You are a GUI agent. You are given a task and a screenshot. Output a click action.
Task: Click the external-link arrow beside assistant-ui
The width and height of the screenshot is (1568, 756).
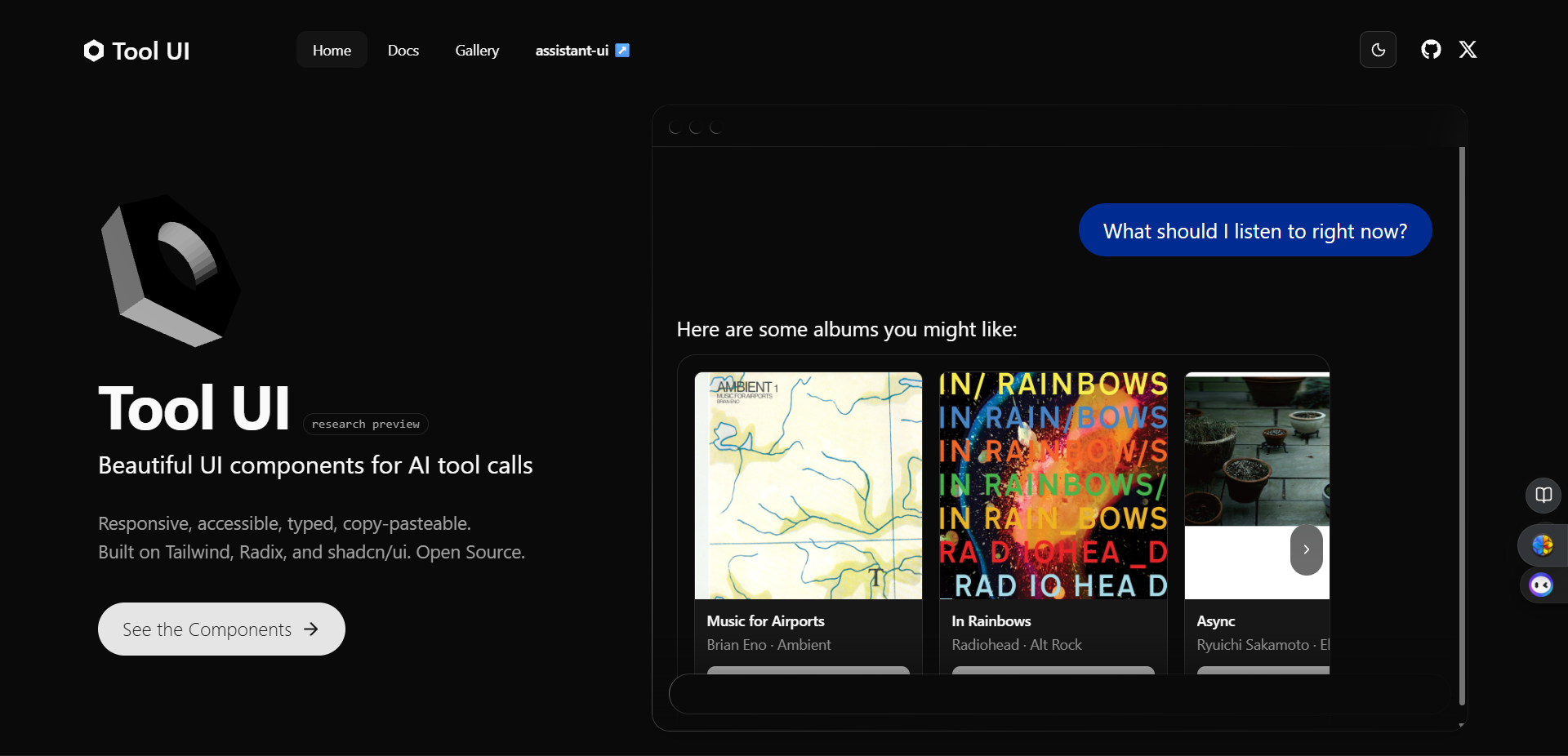pos(622,50)
